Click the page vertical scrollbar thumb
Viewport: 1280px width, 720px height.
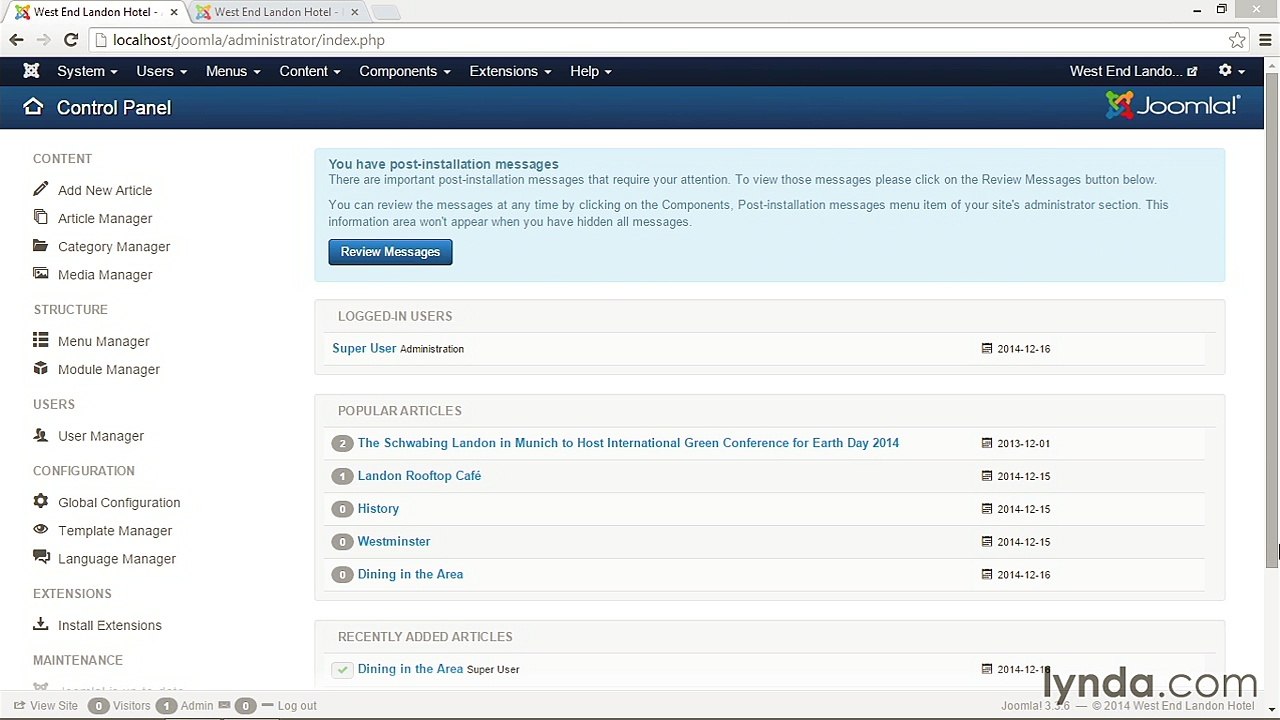[x=1272, y=320]
